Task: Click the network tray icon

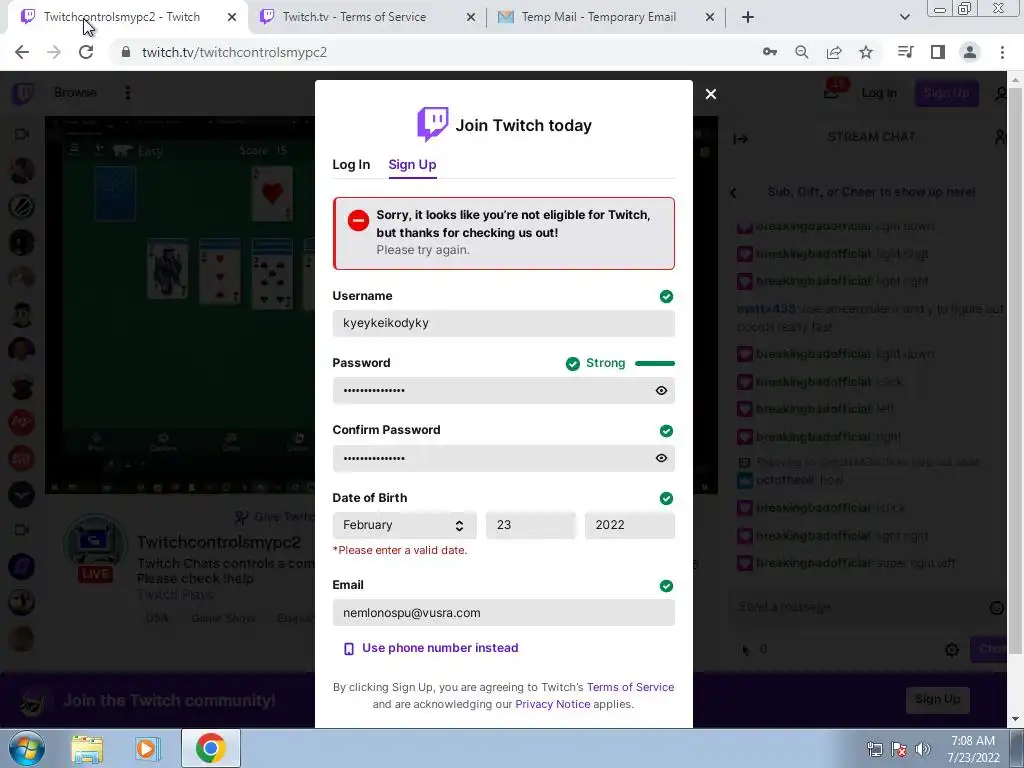Action: (874, 749)
